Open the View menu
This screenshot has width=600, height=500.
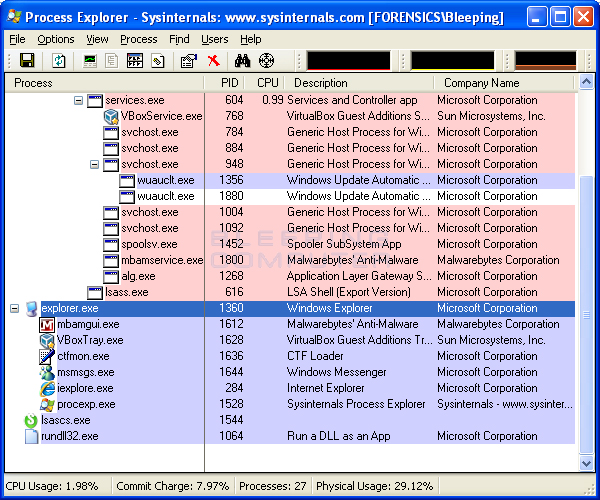97,39
